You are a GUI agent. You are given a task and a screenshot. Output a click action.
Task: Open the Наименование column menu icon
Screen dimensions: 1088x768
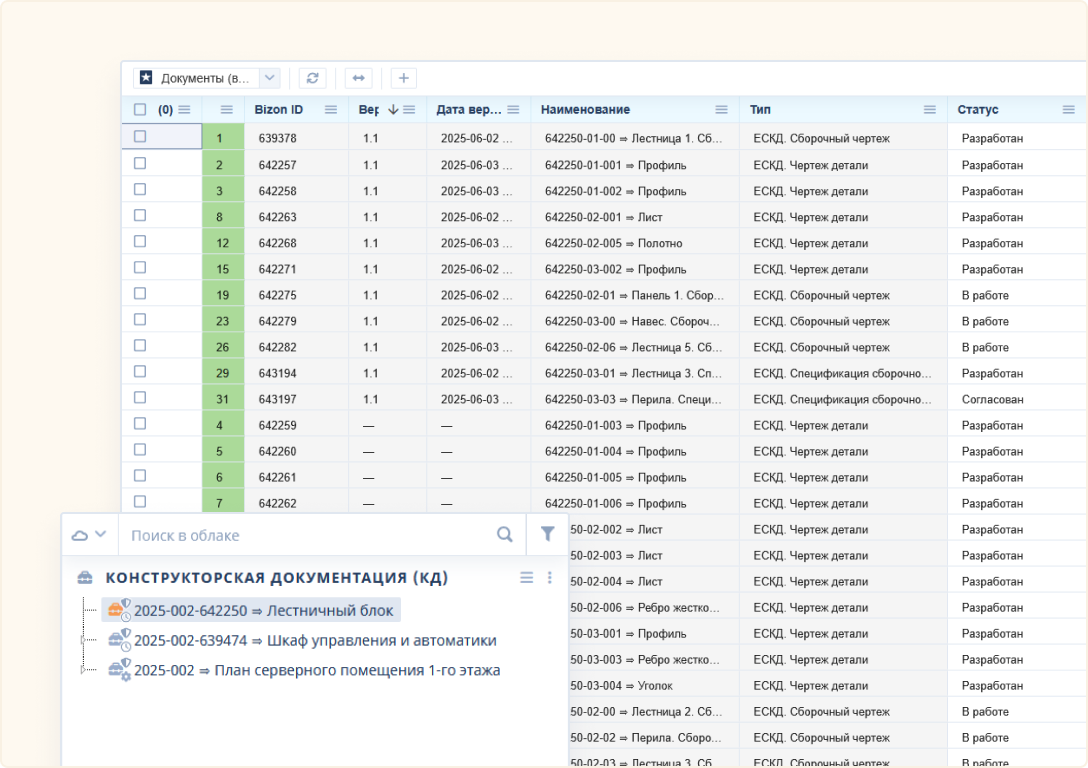tap(721, 110)
